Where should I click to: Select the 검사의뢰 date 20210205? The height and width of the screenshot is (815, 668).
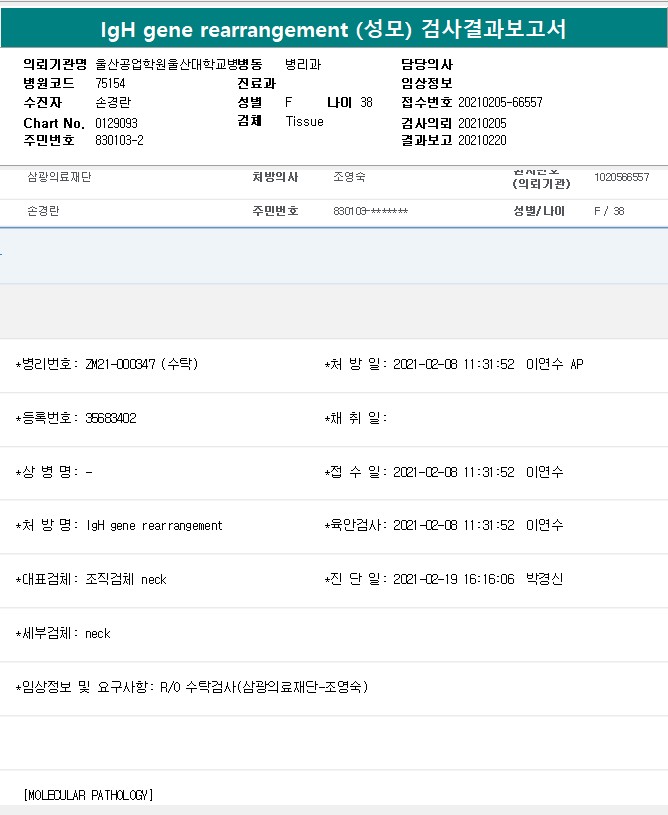[482, 123]
